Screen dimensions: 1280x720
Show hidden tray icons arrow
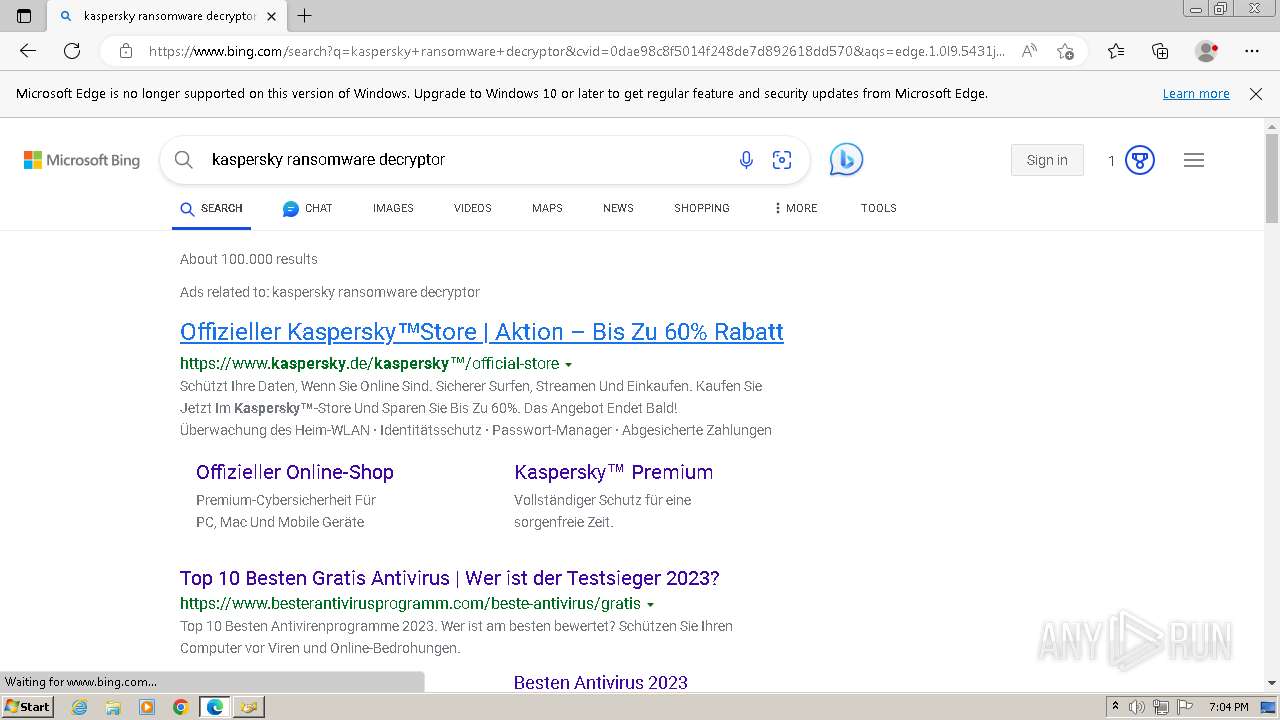click(x=1115, y=707)
